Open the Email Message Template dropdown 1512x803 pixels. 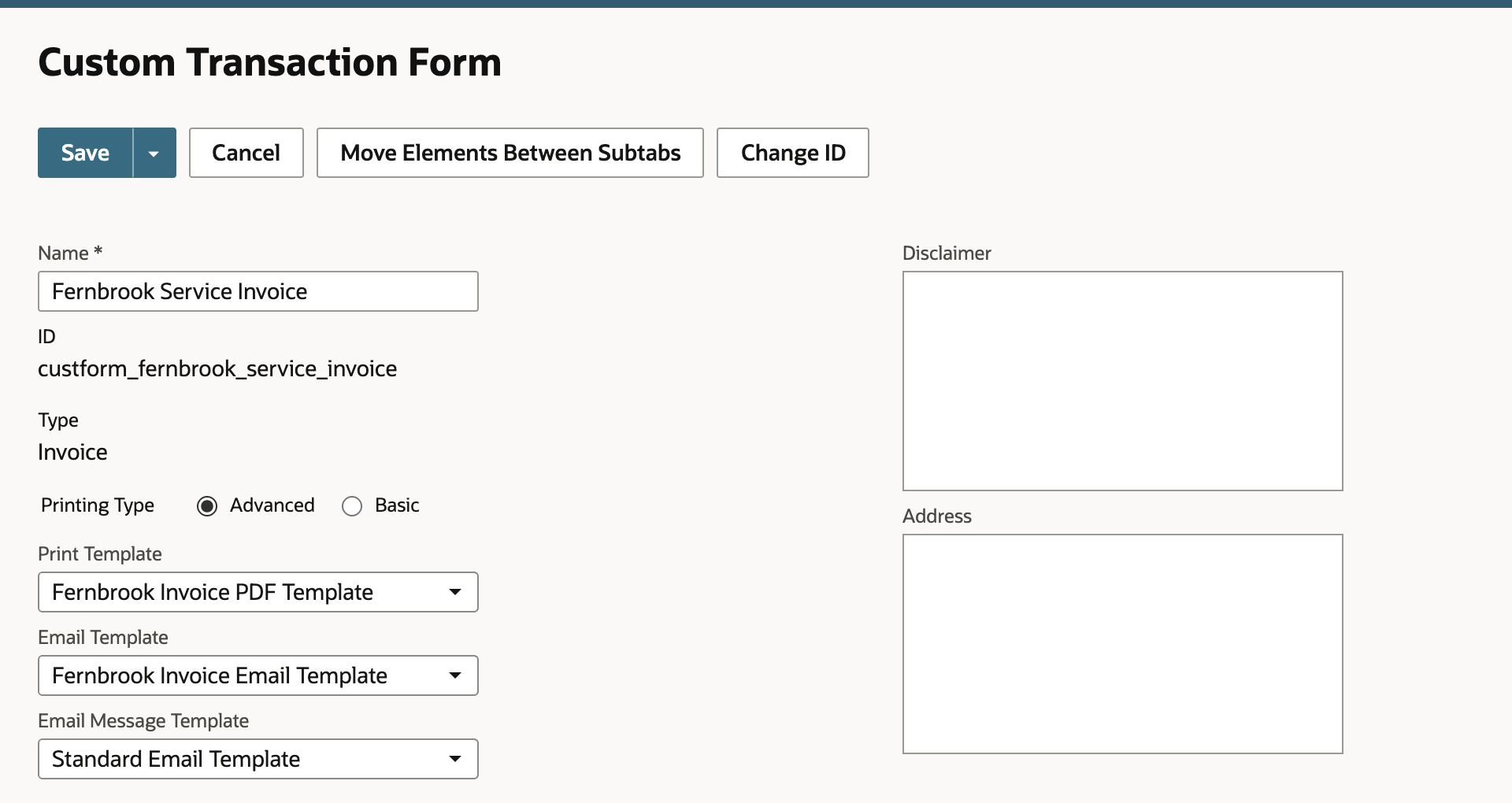point(258,759)
